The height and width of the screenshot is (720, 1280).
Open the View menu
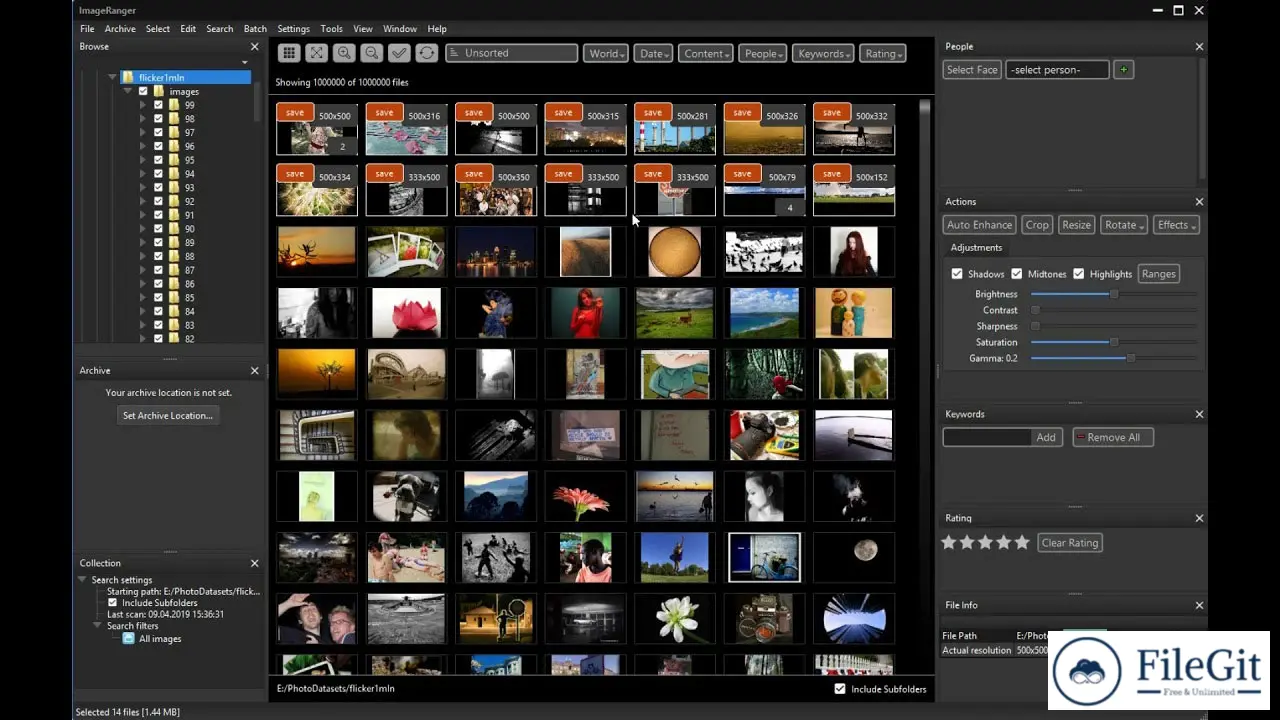tap(363, 29)
